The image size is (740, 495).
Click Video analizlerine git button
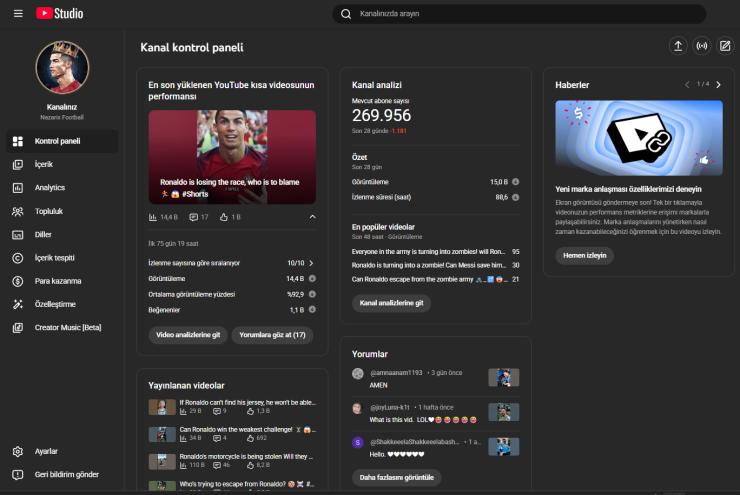tap(188, 335)
